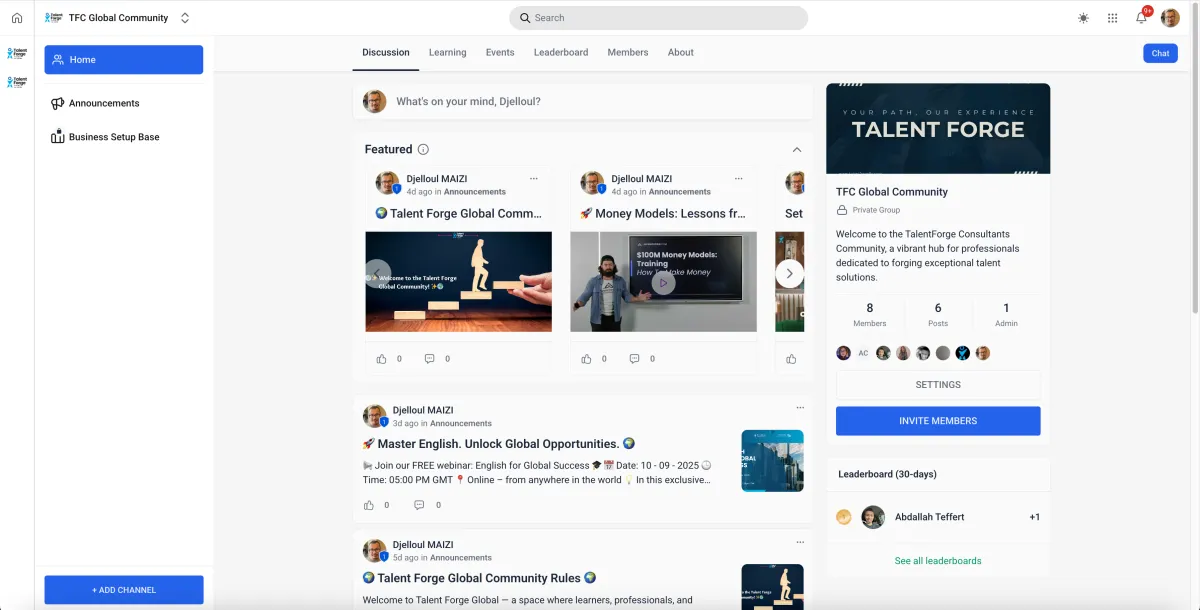Open the Money Models featured post title
The width and height of the screenshot is (1200, 610).
tap(663, 213)
